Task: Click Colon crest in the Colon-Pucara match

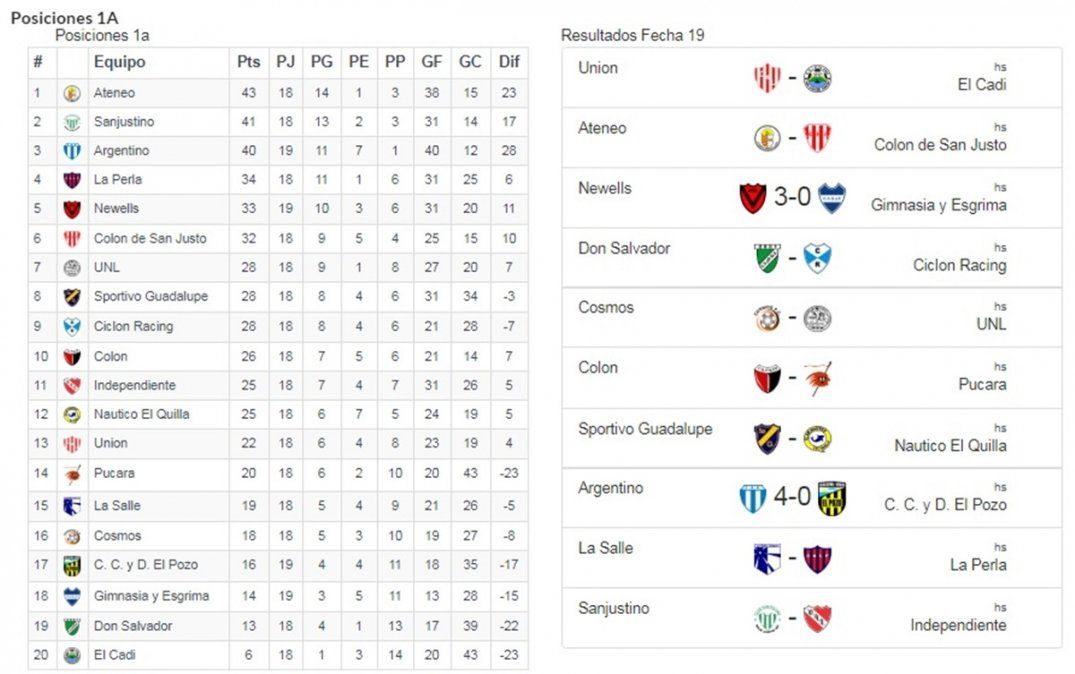Action: tap(767, 379)
